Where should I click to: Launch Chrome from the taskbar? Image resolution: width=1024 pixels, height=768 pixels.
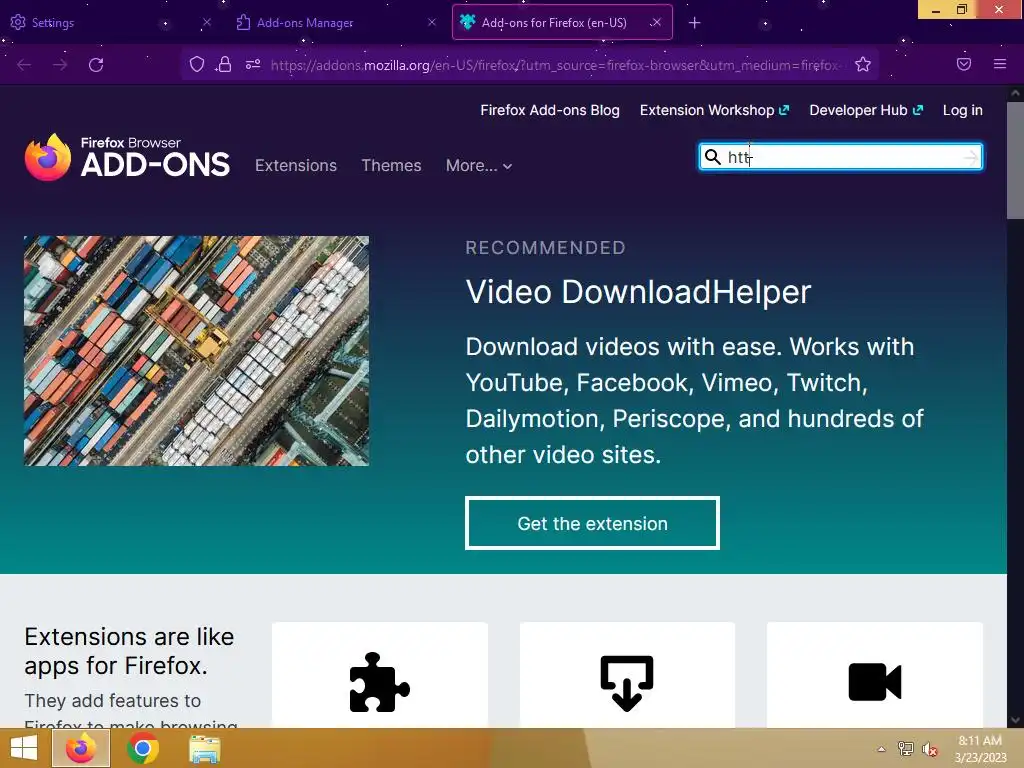click(x=143, y=748)
